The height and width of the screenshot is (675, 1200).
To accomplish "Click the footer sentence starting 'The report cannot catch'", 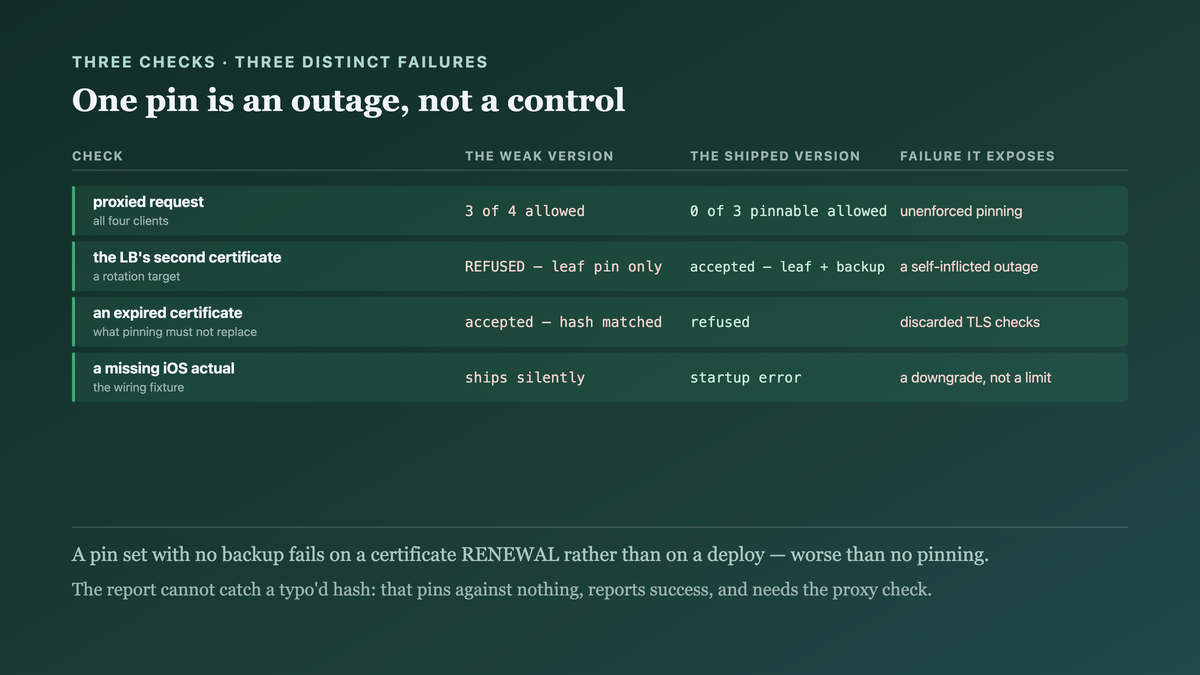I will point(502,590).
